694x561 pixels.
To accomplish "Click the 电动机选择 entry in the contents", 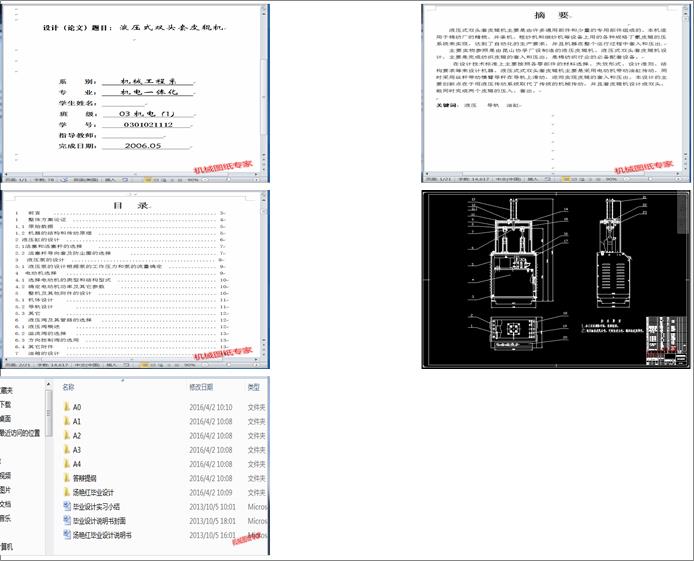I will point(122,273).
